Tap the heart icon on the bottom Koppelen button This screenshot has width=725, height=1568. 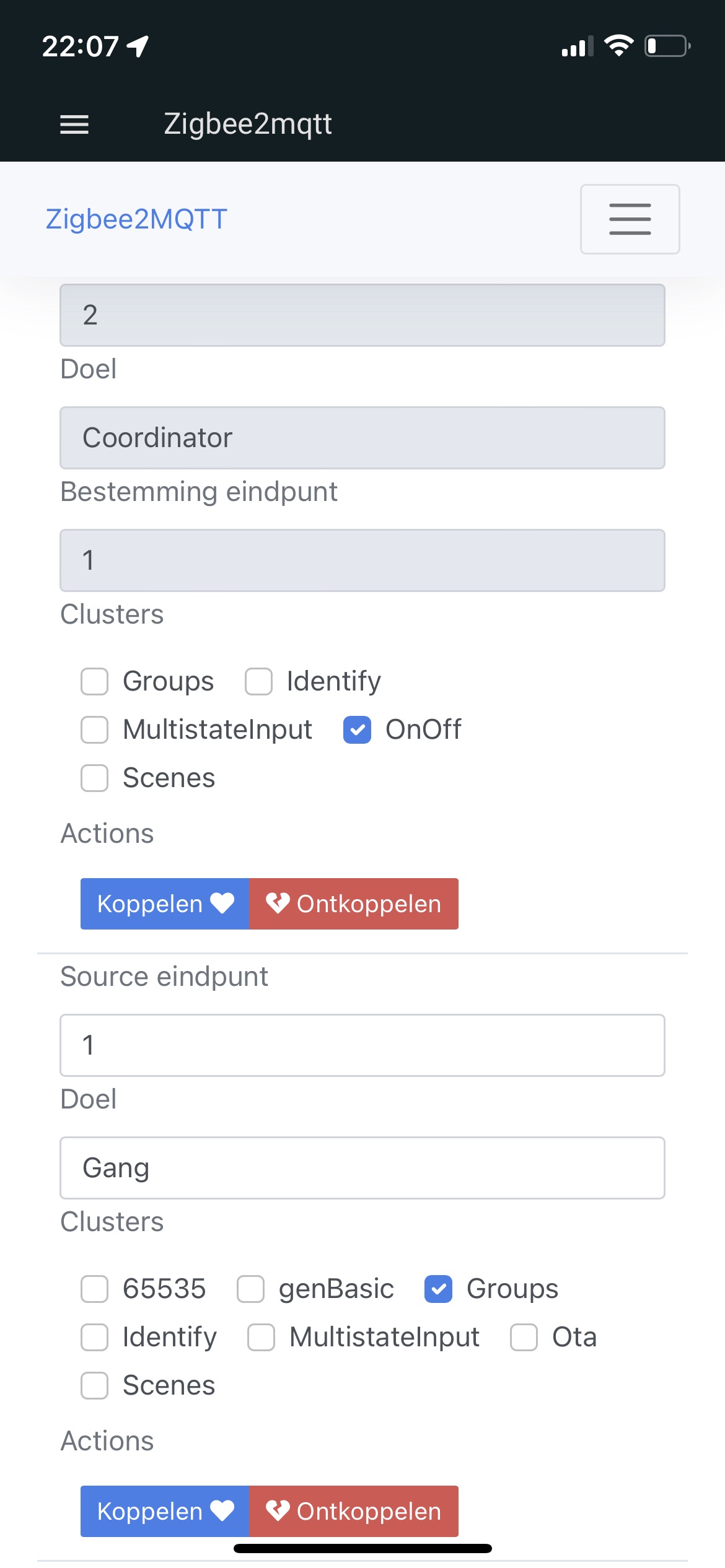221,1511
